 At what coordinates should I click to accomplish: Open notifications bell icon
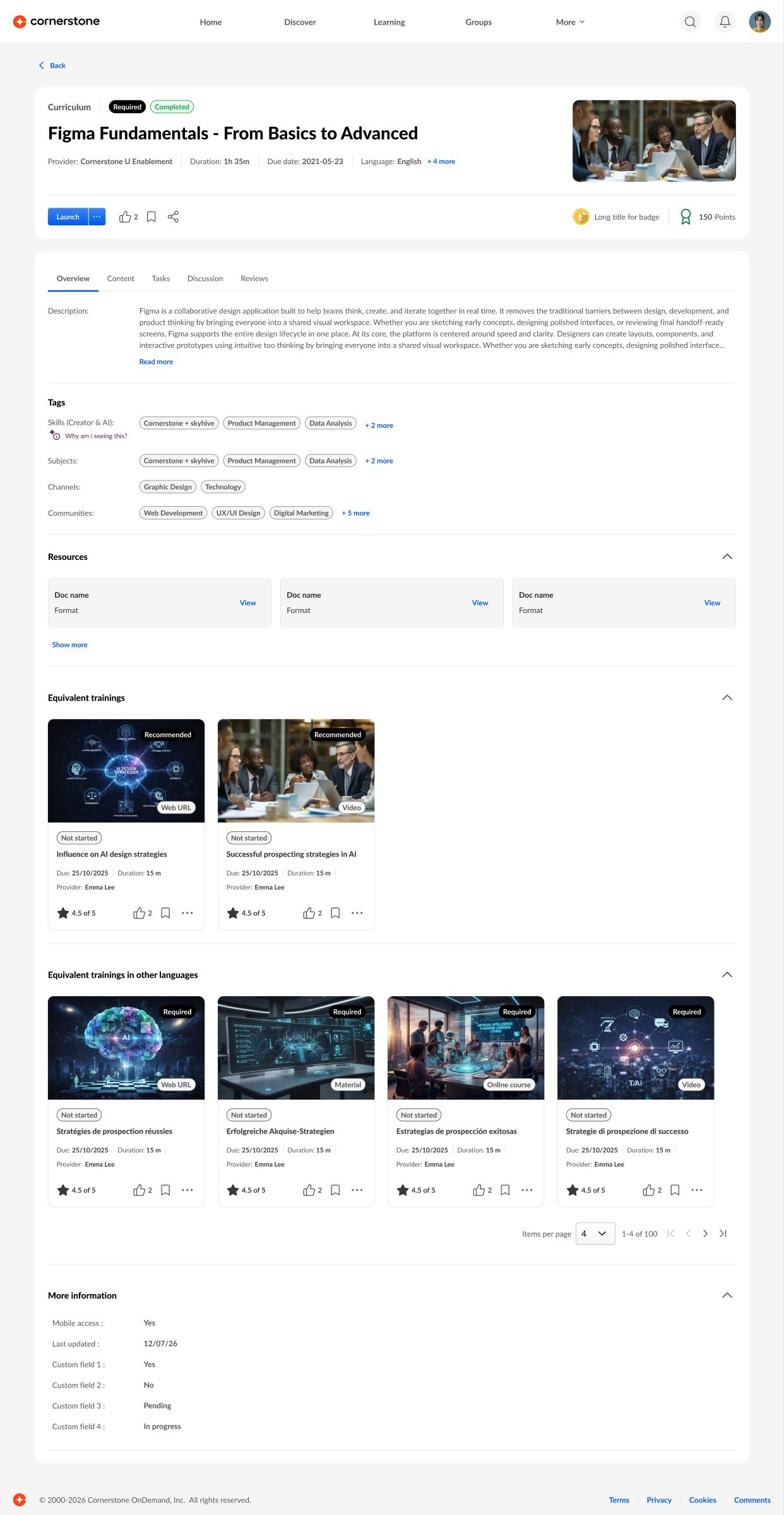coord(725,22)
